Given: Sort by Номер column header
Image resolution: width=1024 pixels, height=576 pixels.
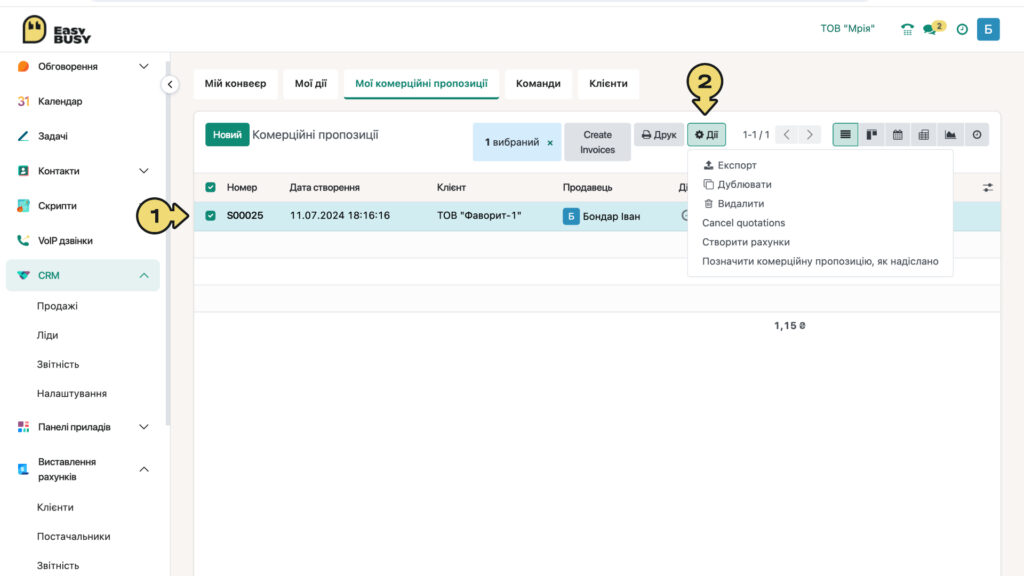Looking at the screenshot, I should click(242, 187).
